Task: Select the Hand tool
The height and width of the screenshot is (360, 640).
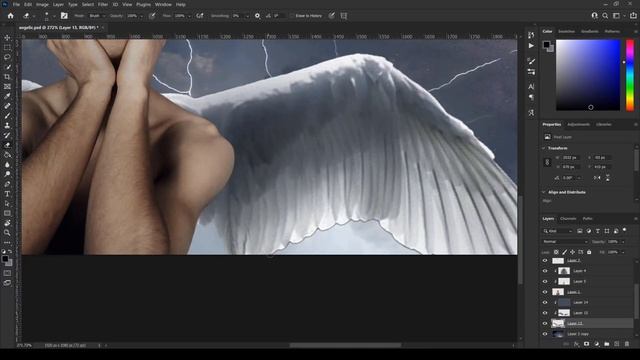Action: pos(7,223)
